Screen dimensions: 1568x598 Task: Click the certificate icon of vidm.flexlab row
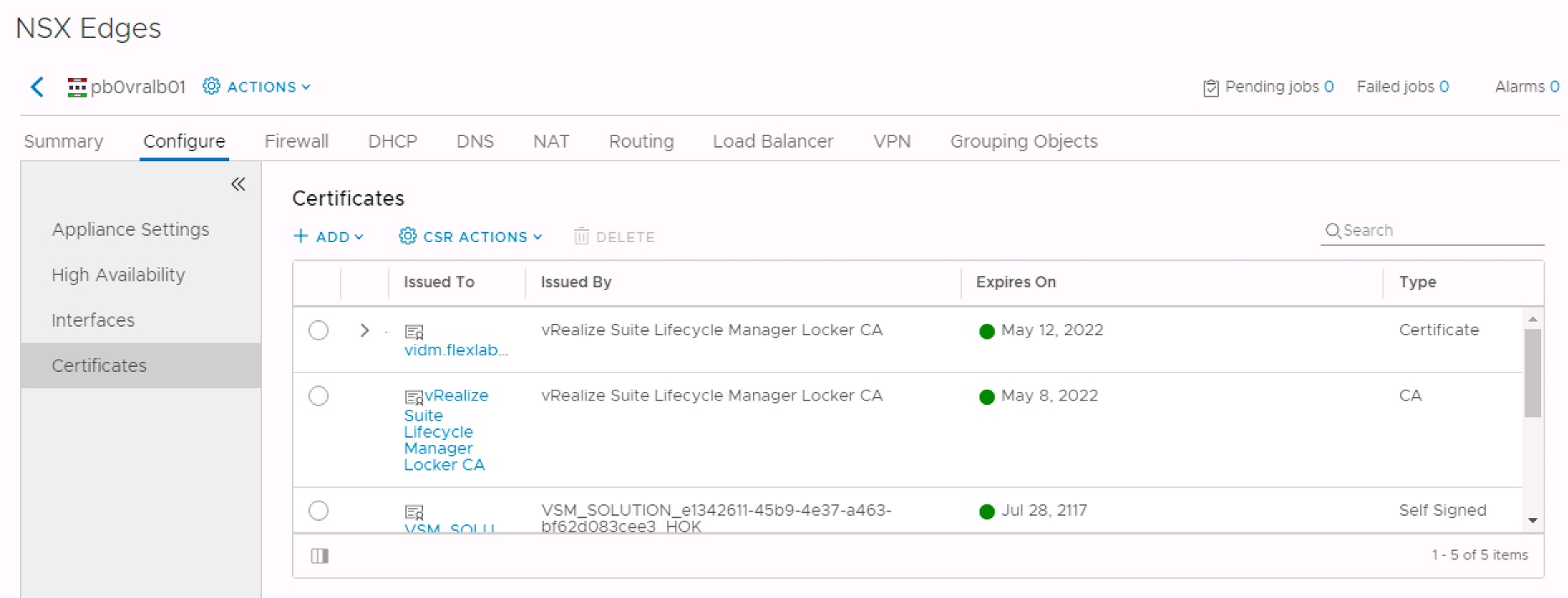coord(414,332)
